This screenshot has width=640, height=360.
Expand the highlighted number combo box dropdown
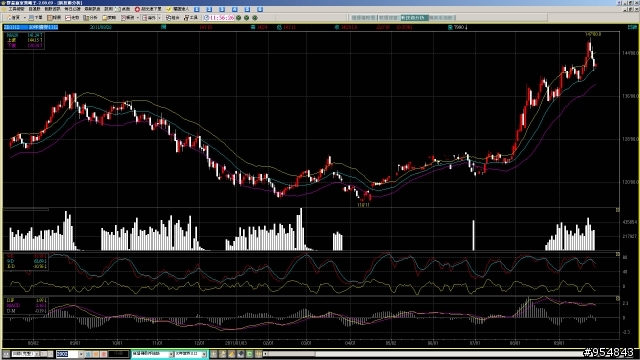[x=81, y=354]
